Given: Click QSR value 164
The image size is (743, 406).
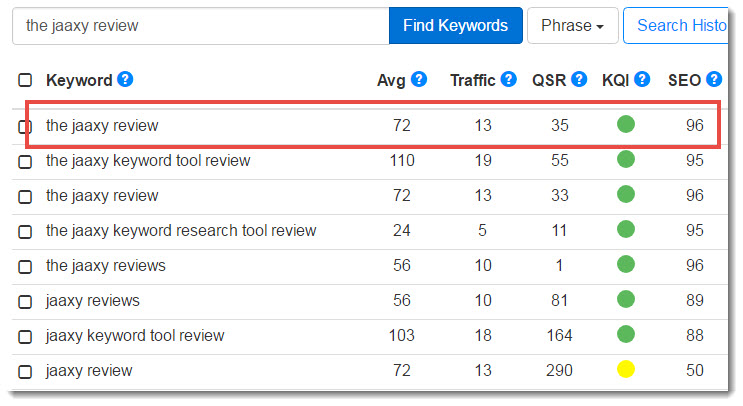Looking at the screenshot, I should [x=559, y=335].
